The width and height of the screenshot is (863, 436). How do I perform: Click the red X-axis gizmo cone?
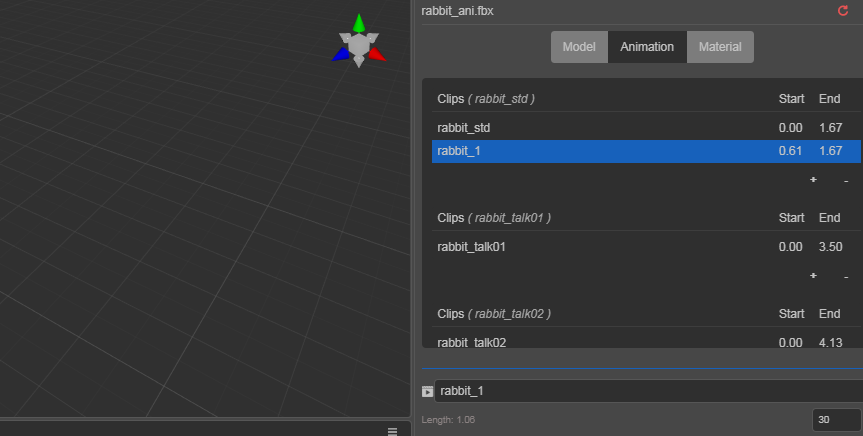pyautogui.click(x=377, y=54)
